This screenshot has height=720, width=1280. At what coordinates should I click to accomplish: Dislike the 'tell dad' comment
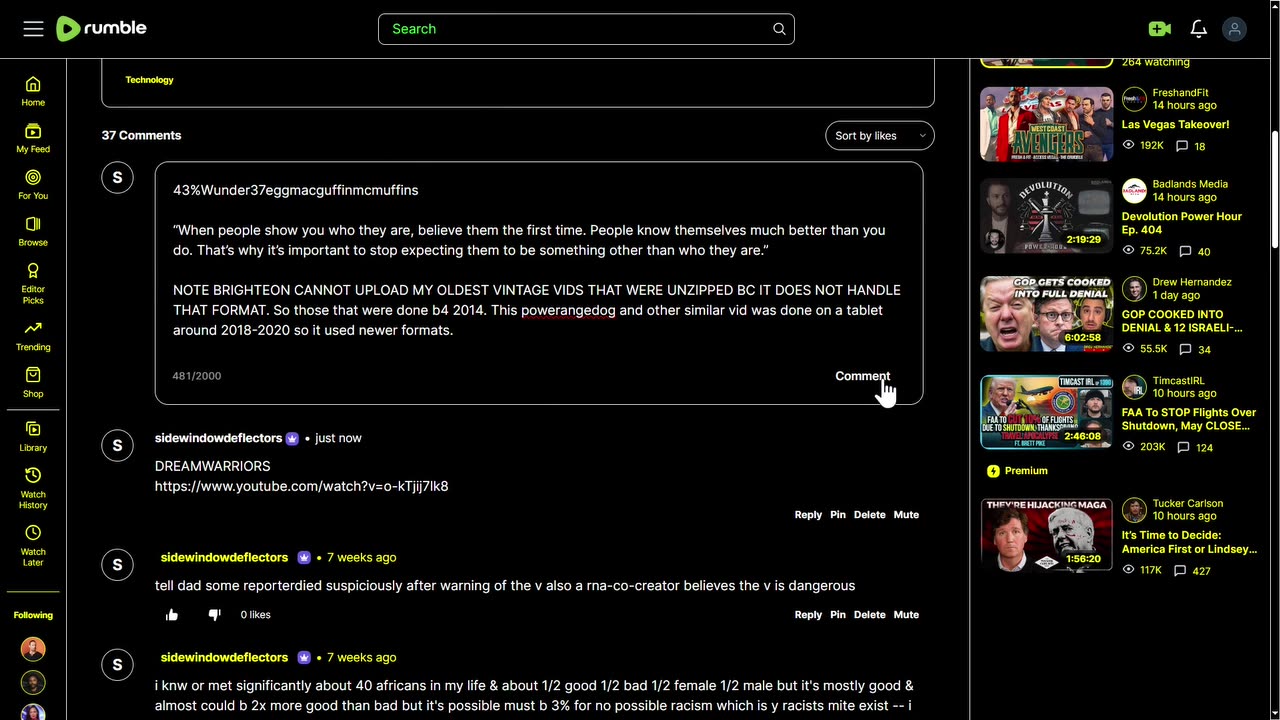point(214,614)
